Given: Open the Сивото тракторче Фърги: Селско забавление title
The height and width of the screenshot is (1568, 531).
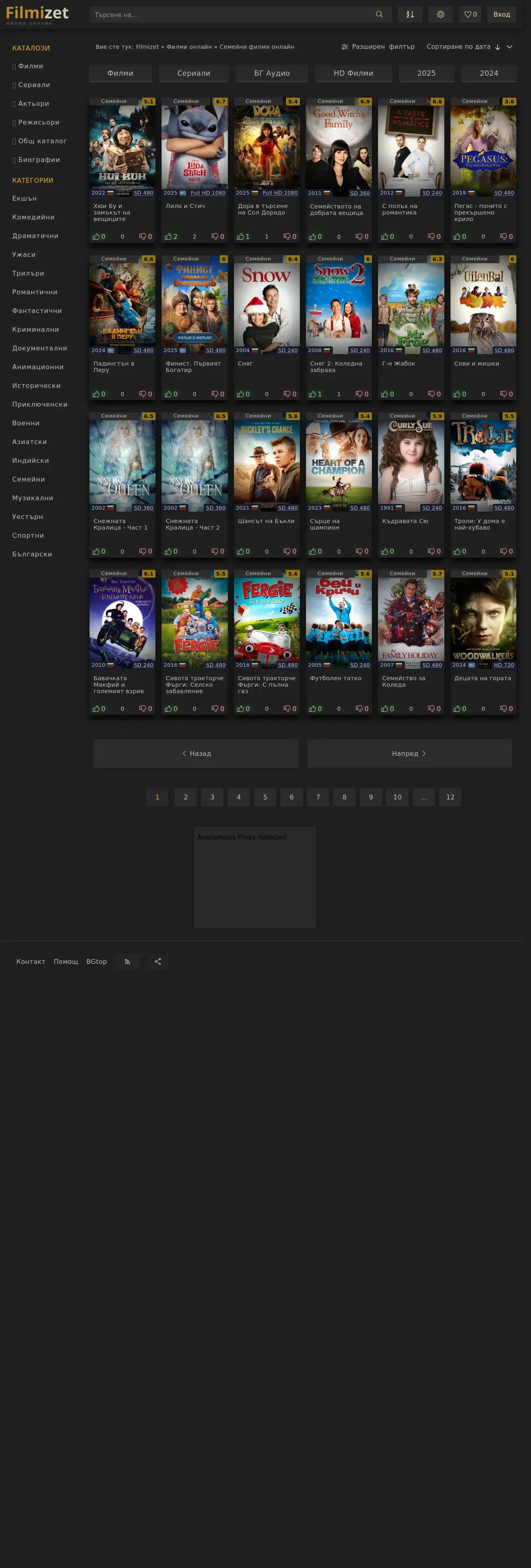Looking at the screenshot, I should 194,685.
